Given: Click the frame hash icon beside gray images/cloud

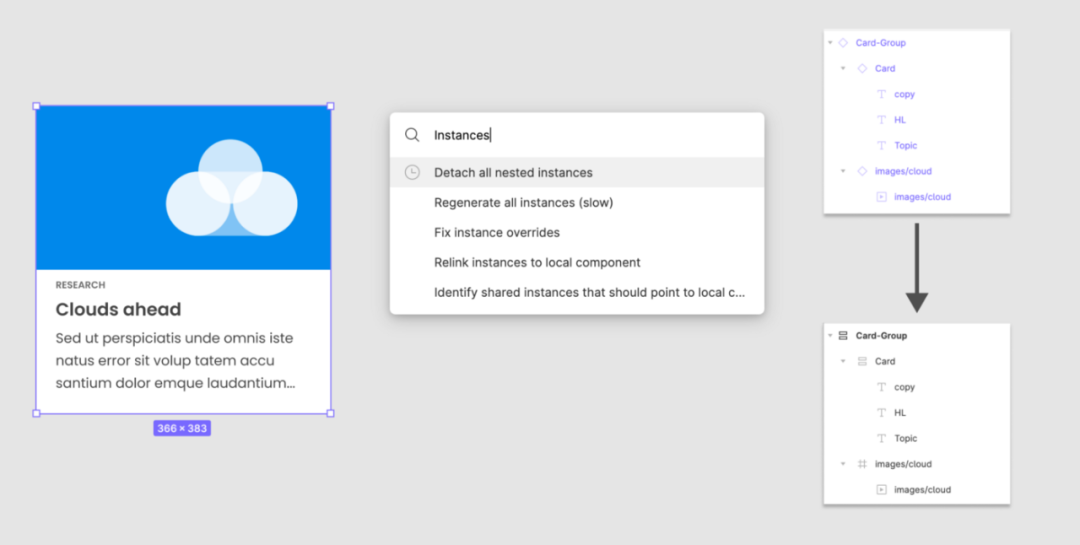Looking at the screenshot, I should point(862,464).
